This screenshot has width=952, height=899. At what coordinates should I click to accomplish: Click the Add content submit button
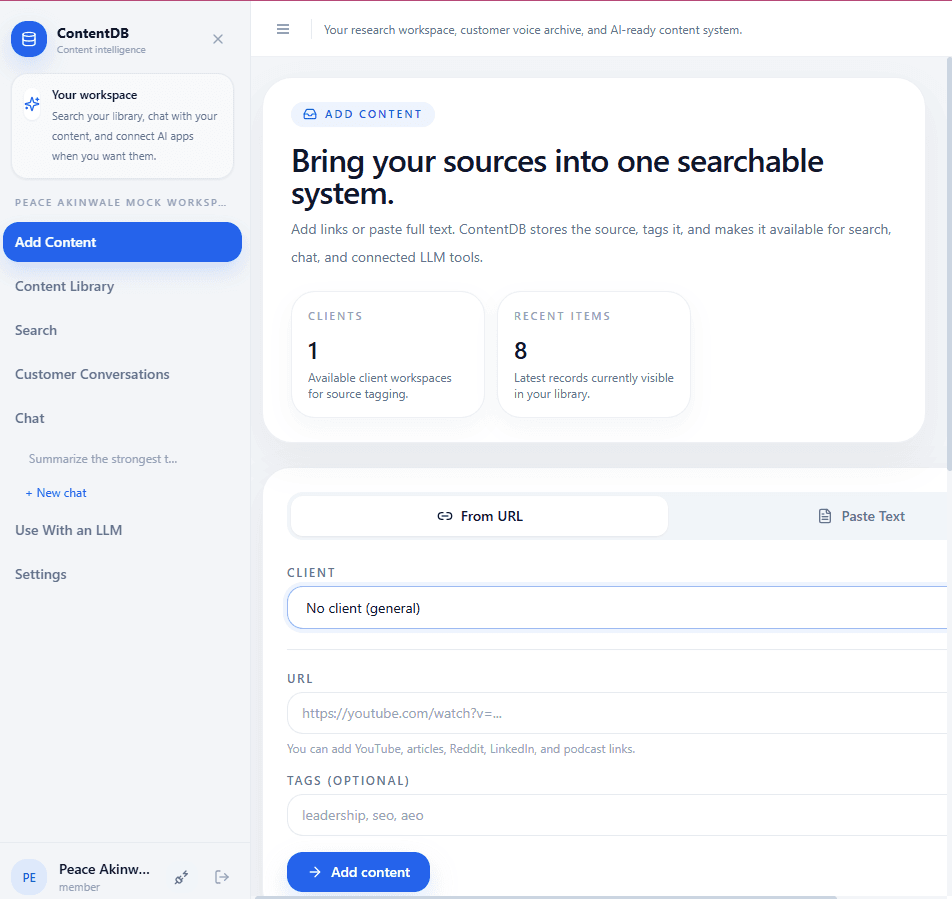pos(358,872)
